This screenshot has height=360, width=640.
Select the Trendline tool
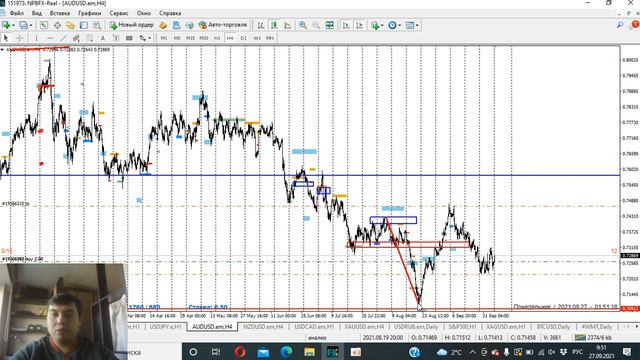point(63,38)
